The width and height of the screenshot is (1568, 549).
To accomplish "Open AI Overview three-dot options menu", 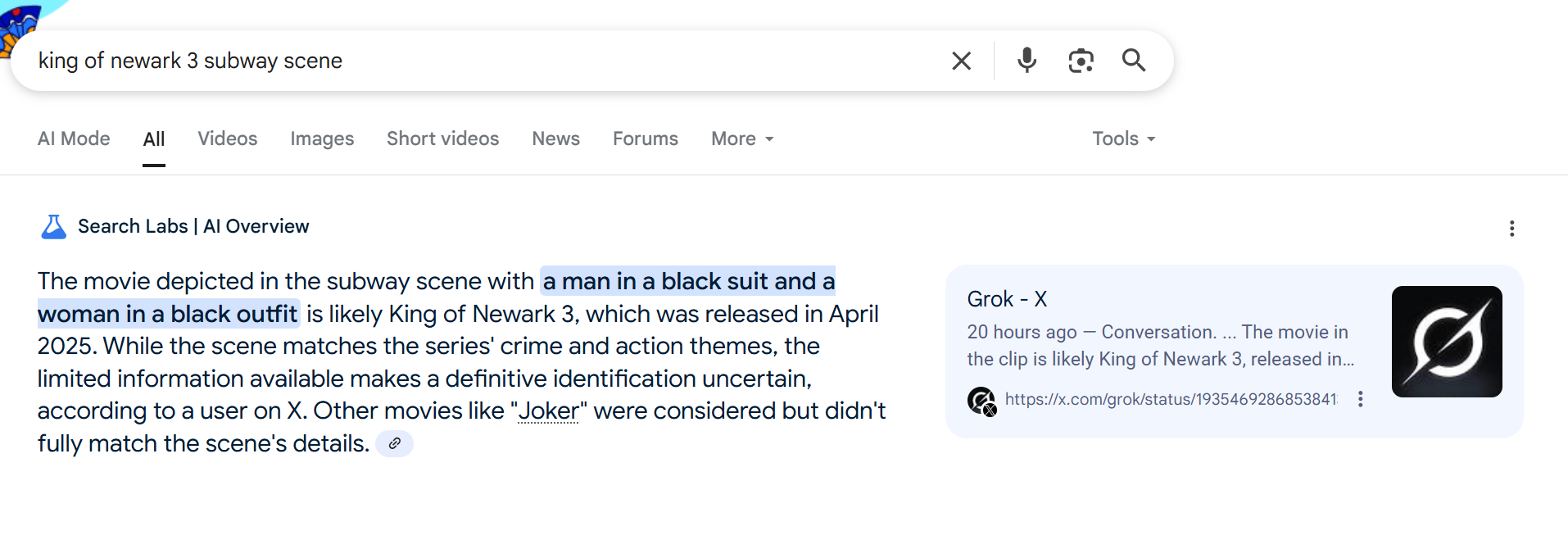I will pyautogui.click(x=1511, y=229).
